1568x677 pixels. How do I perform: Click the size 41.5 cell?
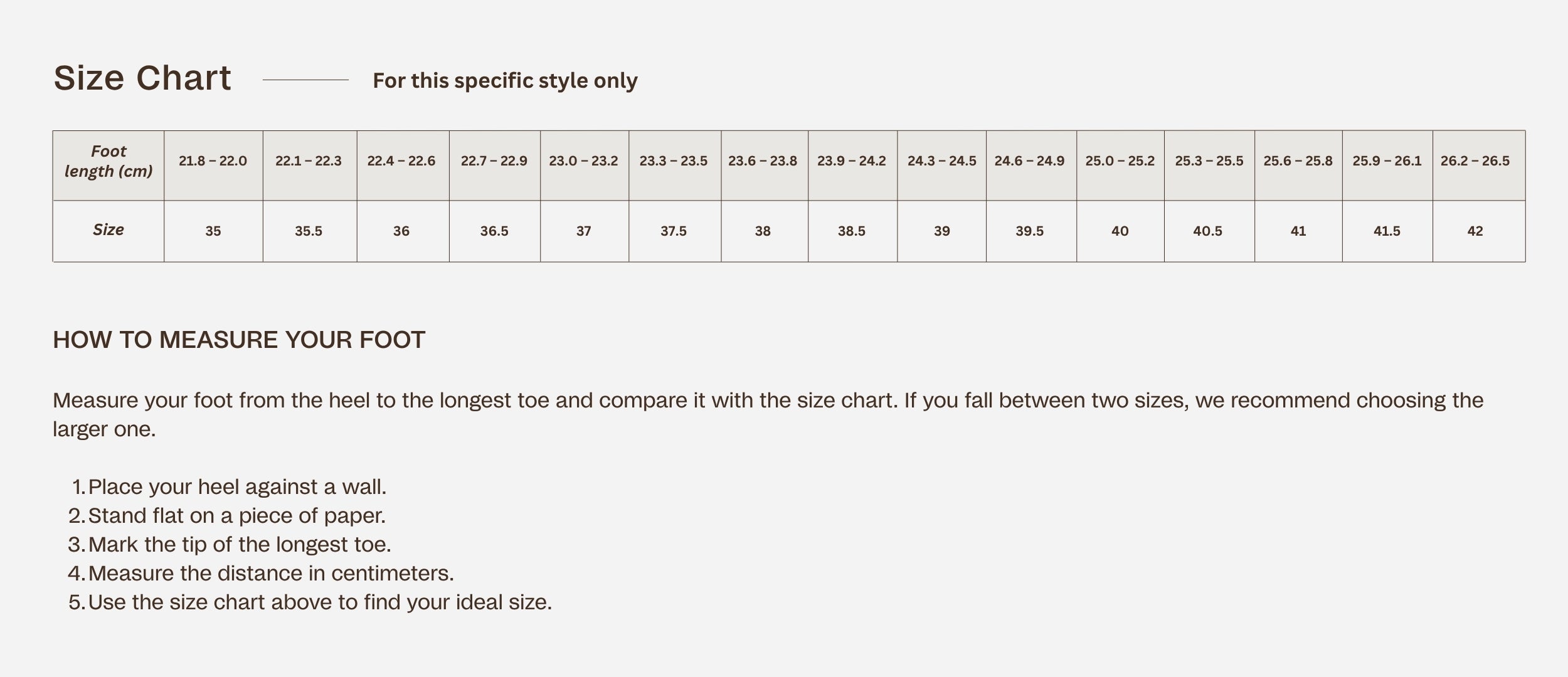1387,231
